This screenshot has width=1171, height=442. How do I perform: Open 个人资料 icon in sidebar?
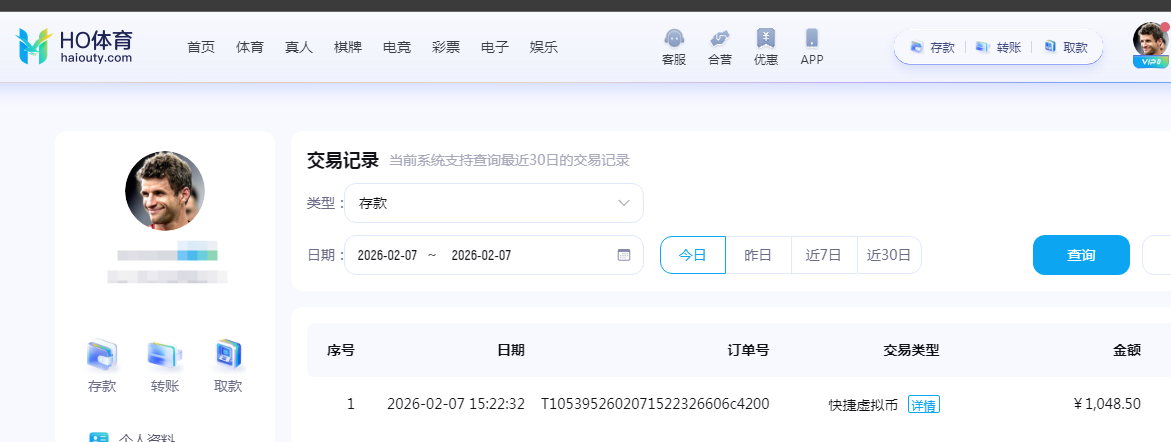(x=99, y=438)
